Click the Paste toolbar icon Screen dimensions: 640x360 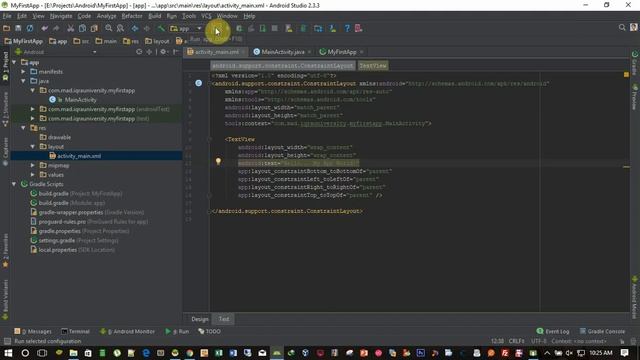(94, 28)
